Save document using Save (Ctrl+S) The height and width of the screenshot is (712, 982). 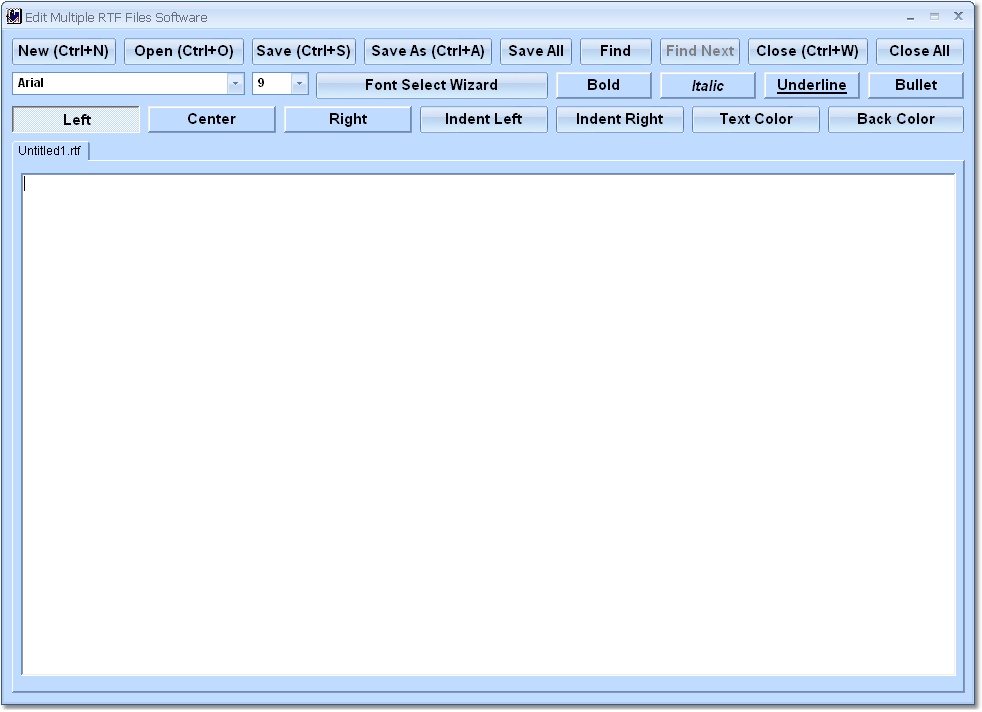pyautogui.click(x=304, y=51)
